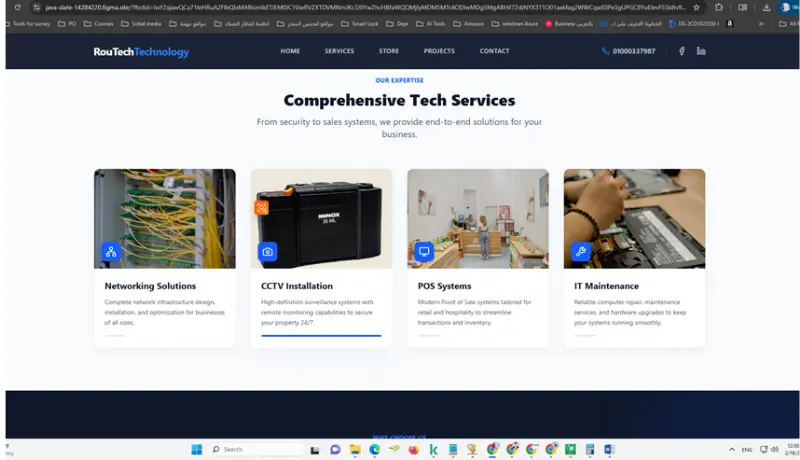Open the chat app icon on taskbar
The height and width of the screenshot is (460, 800).
(x=335, y=449)
